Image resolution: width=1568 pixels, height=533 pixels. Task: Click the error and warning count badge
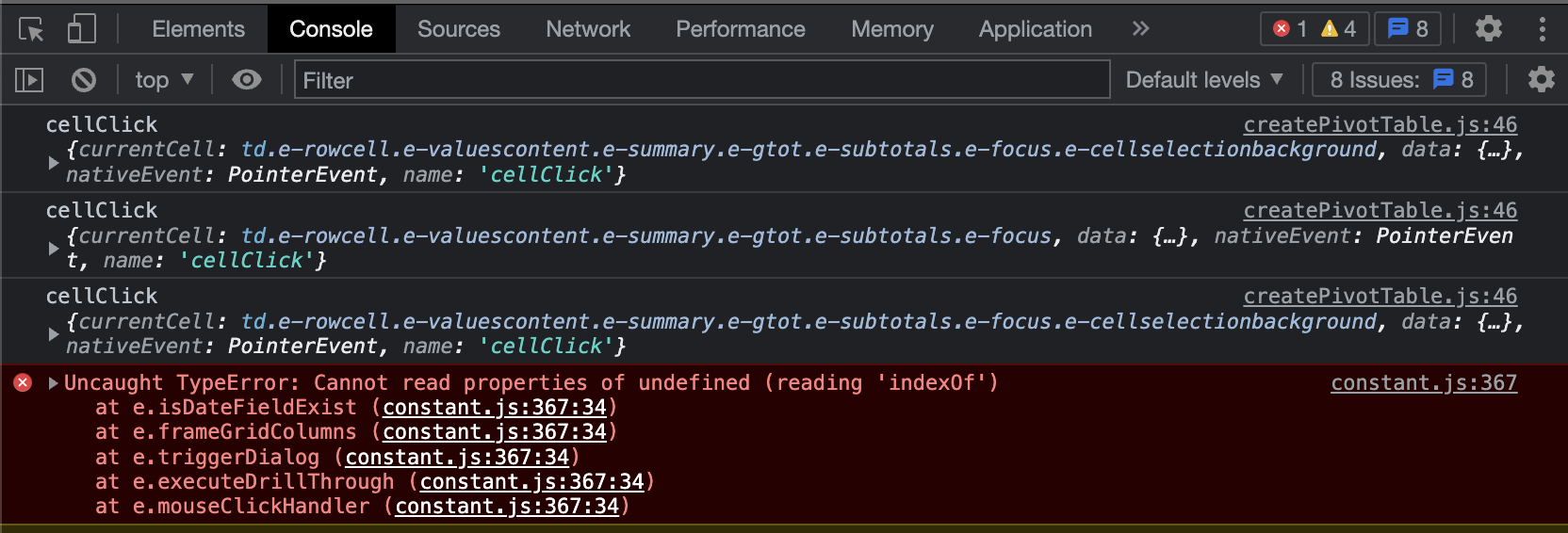(x=1314, y=29)
